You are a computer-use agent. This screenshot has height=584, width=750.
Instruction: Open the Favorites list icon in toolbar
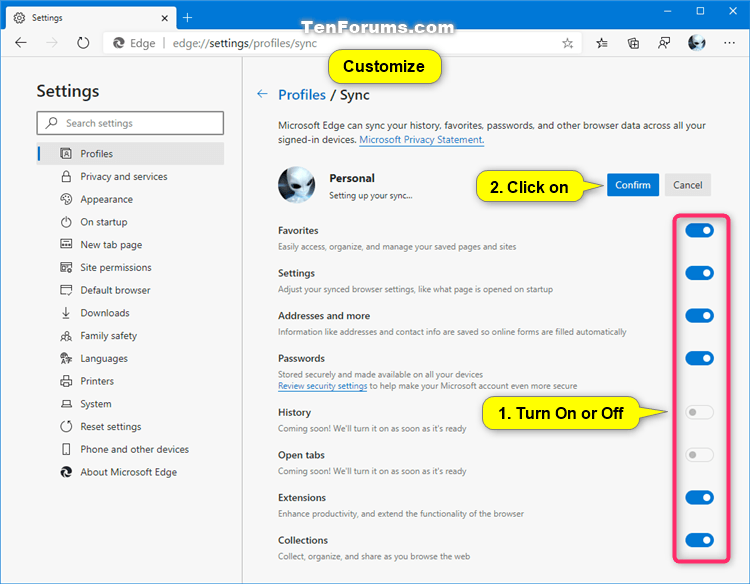pos(602,44)
